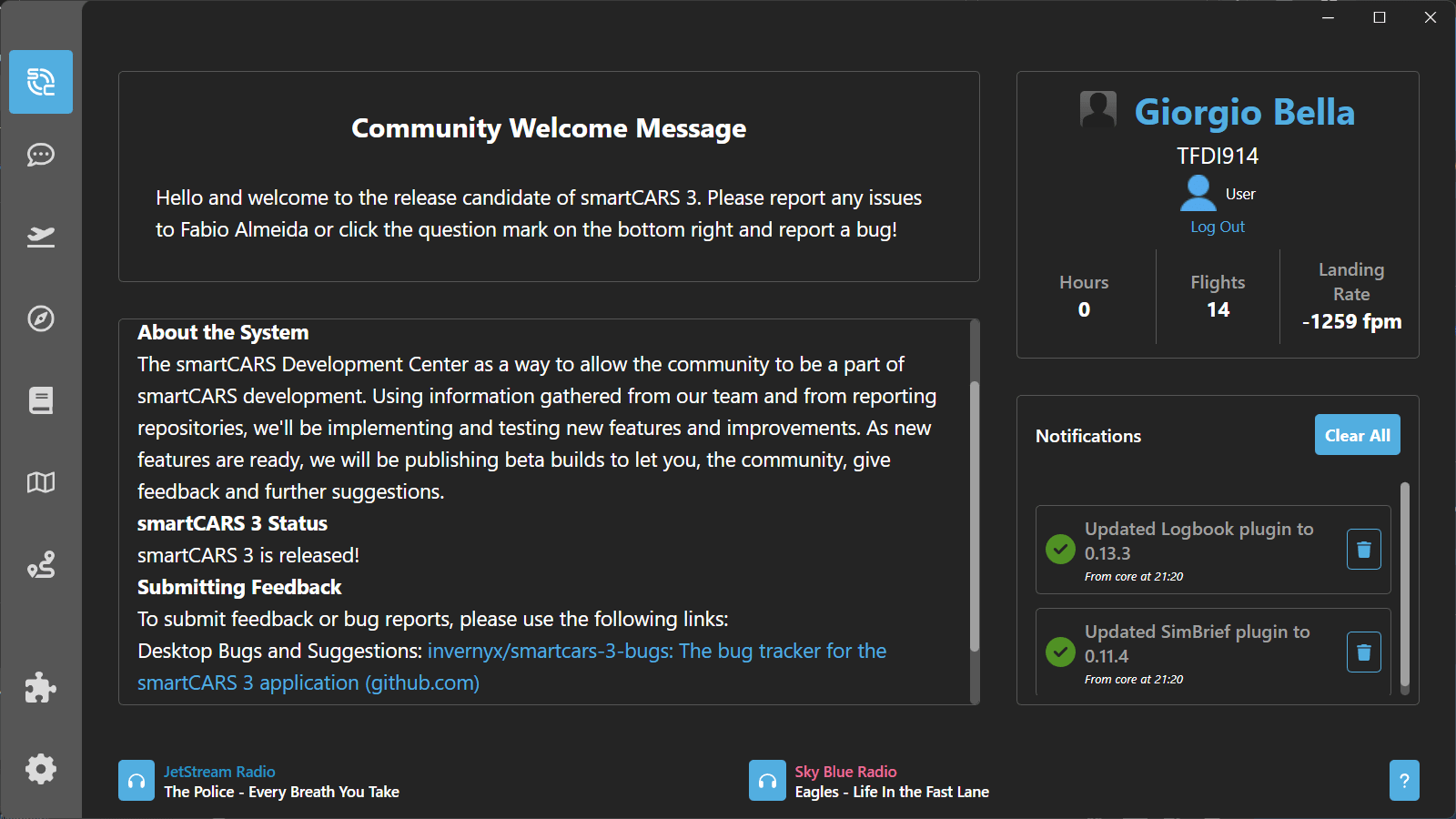Click the About the System scrollbar

click(975, 515)
